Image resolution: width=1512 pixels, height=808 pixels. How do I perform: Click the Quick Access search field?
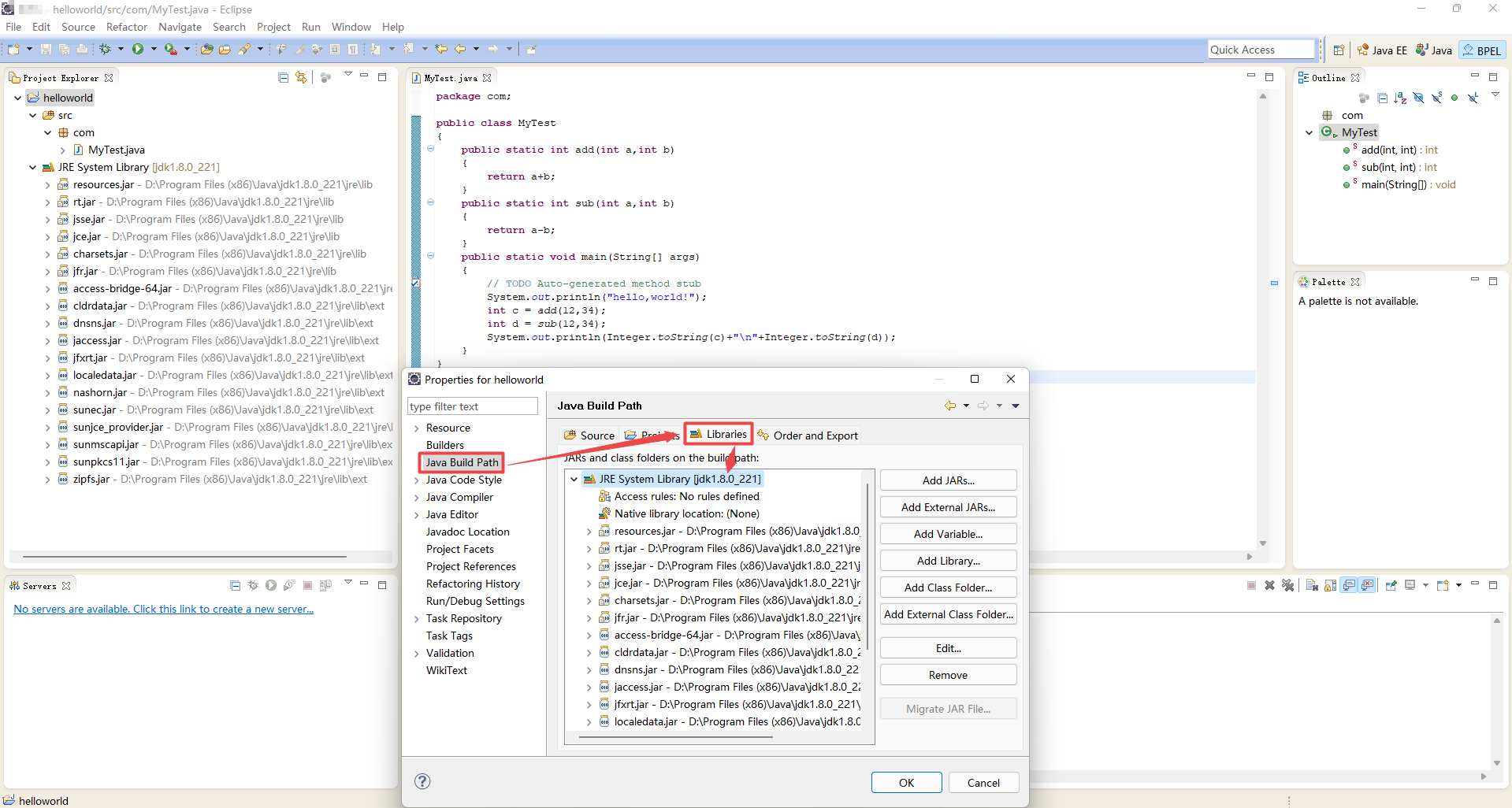(1261, 50)
